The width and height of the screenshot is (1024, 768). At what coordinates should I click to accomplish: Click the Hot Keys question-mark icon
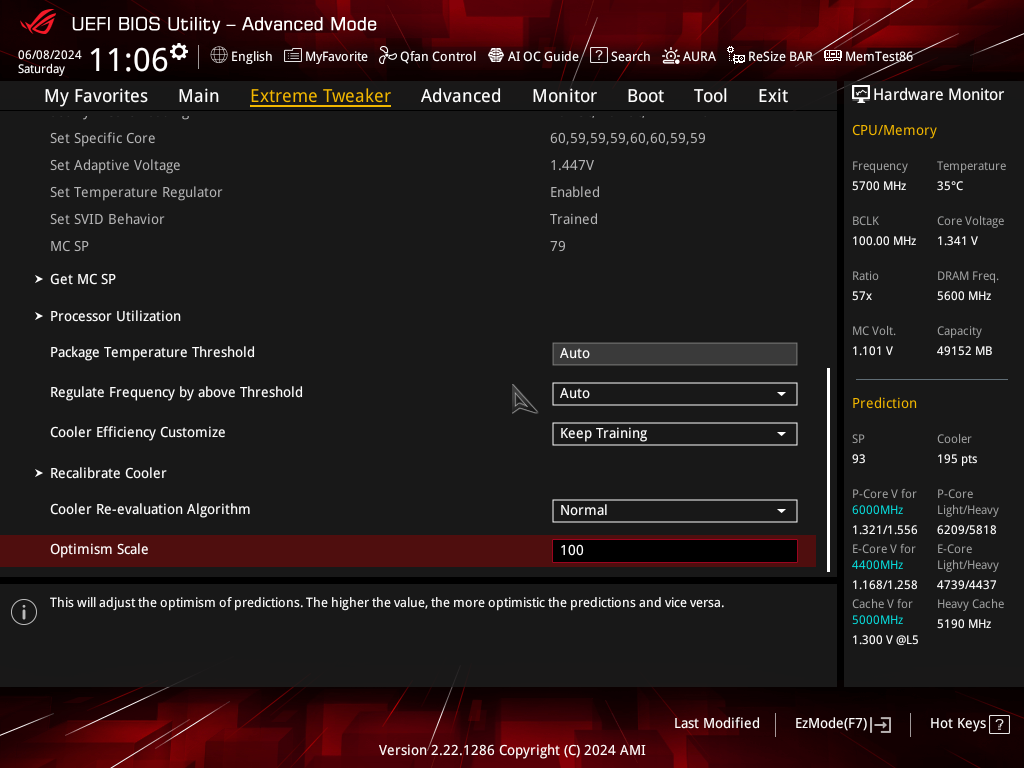[999, 724]
